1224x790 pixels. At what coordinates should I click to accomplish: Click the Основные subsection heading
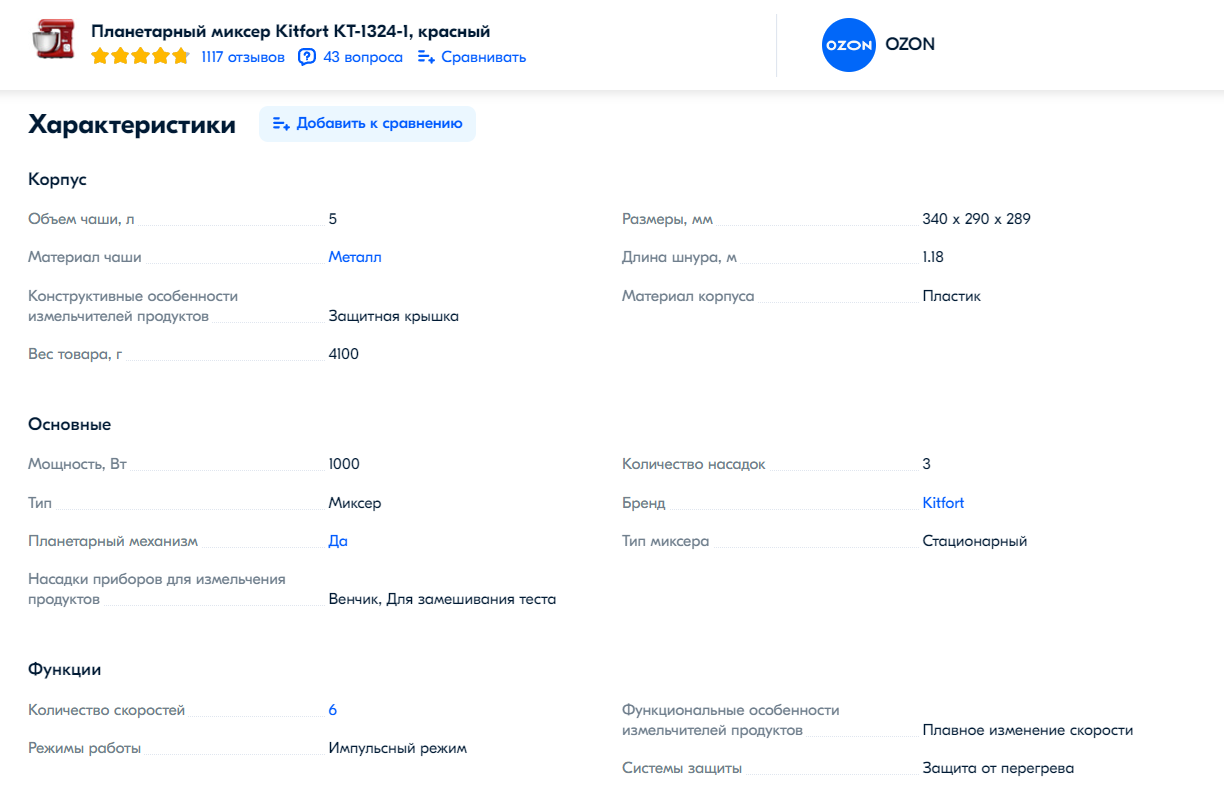click(x=69, y=425)
